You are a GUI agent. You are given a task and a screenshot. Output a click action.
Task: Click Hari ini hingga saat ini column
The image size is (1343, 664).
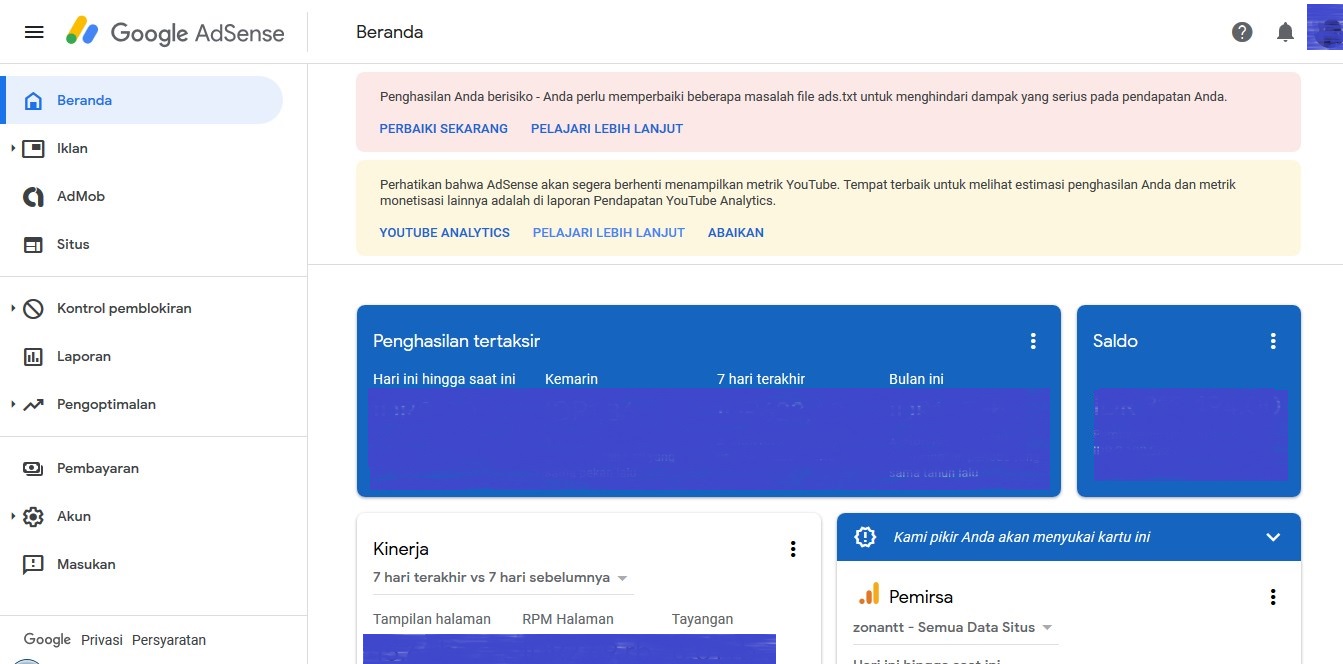(x=444, y=379)
